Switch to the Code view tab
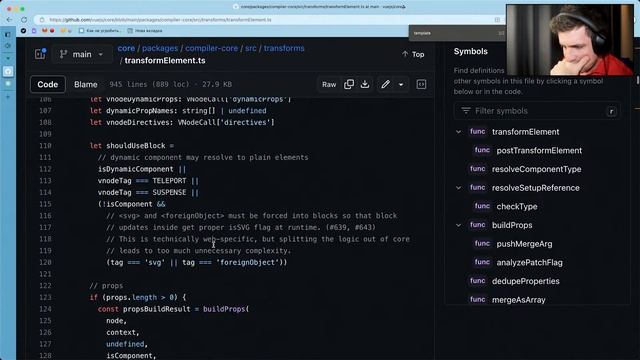640x360 pixels. pyautogui.click(x=48, y=84)
